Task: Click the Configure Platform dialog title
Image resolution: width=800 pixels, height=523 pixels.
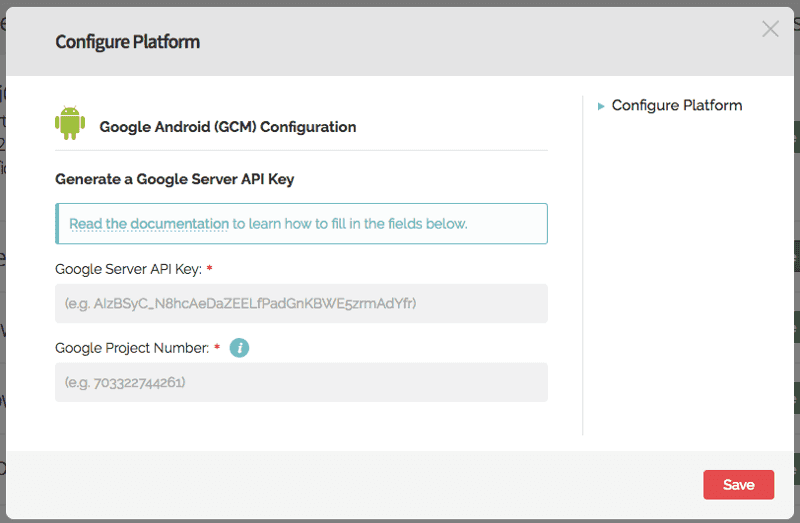Action: point(128,42)
